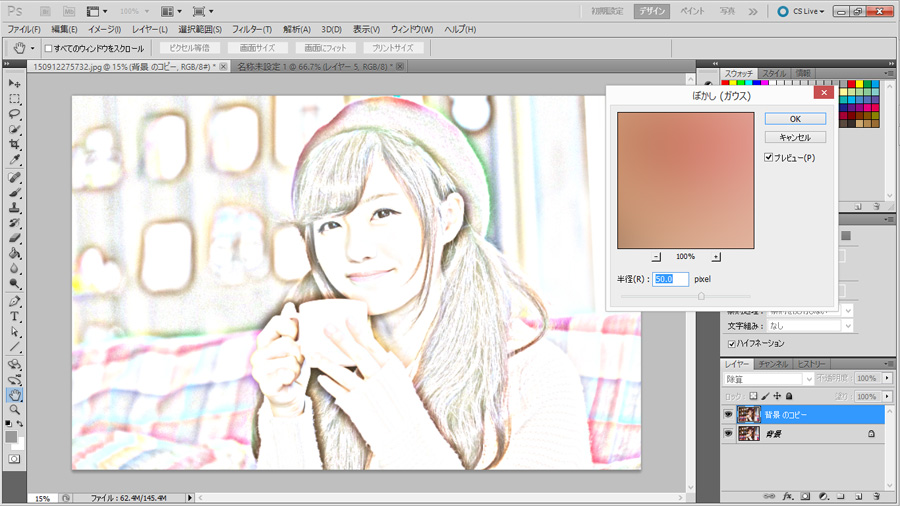Viewport: 900px width, 506px height.
Task: Click the fx layer style icon
Action: [x=788, y=496]
